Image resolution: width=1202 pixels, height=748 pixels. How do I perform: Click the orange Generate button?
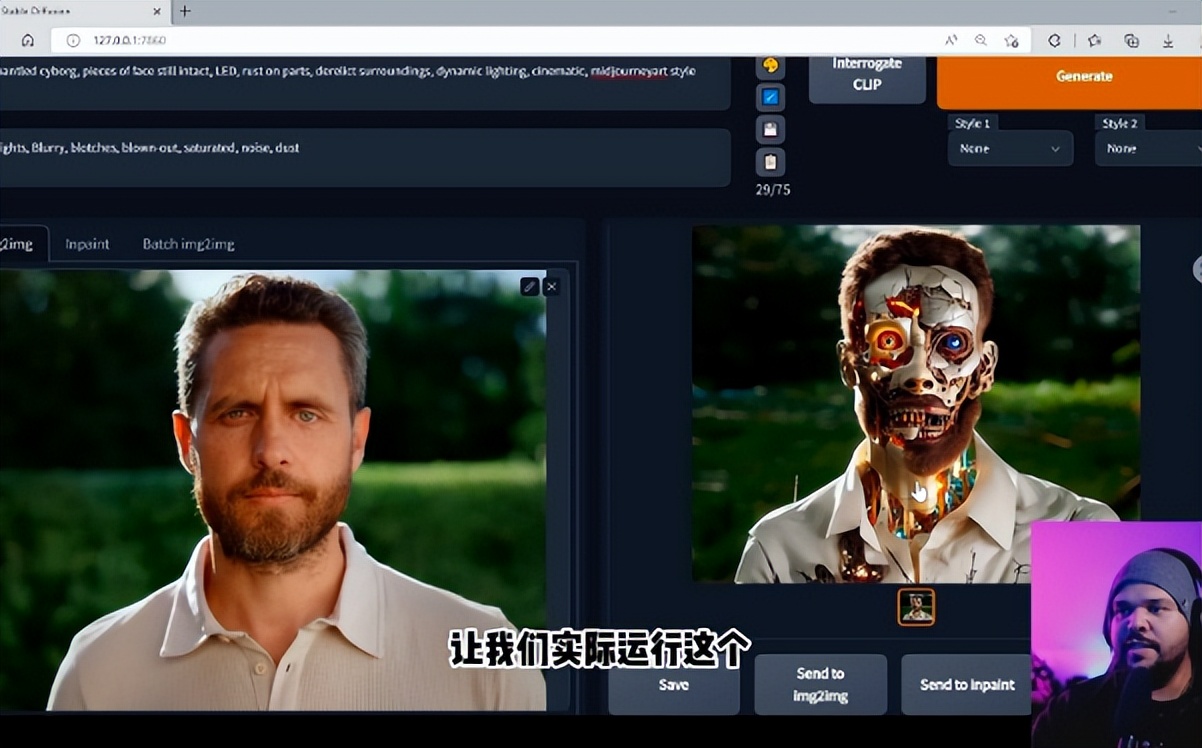point(1083,76)
